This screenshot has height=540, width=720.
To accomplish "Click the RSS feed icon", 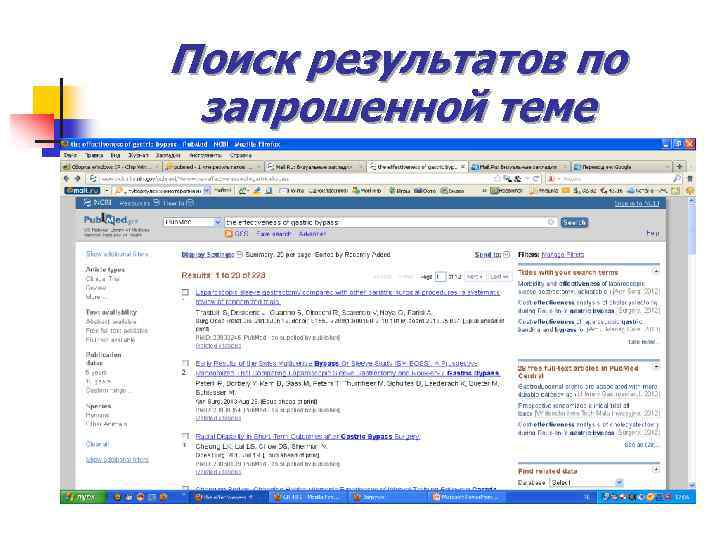I will [x=229, y=234].
